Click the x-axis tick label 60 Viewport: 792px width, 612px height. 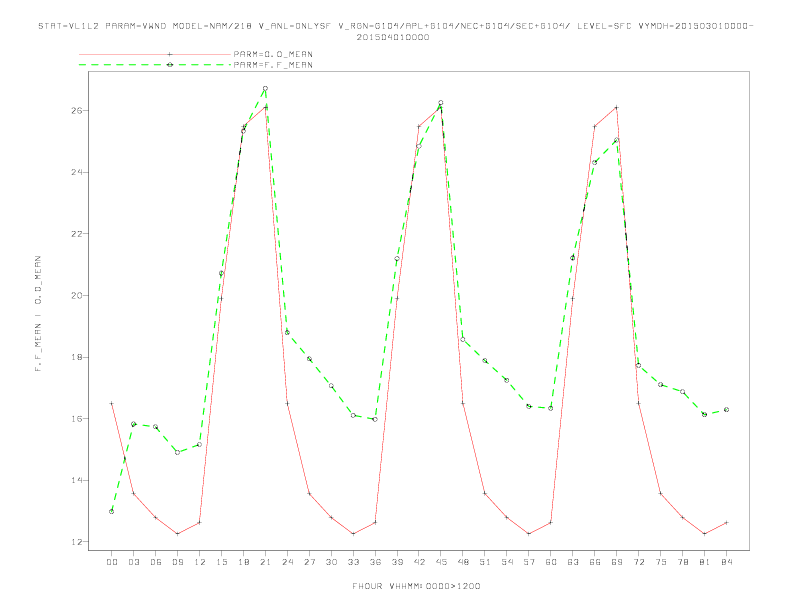coord(551,562)
